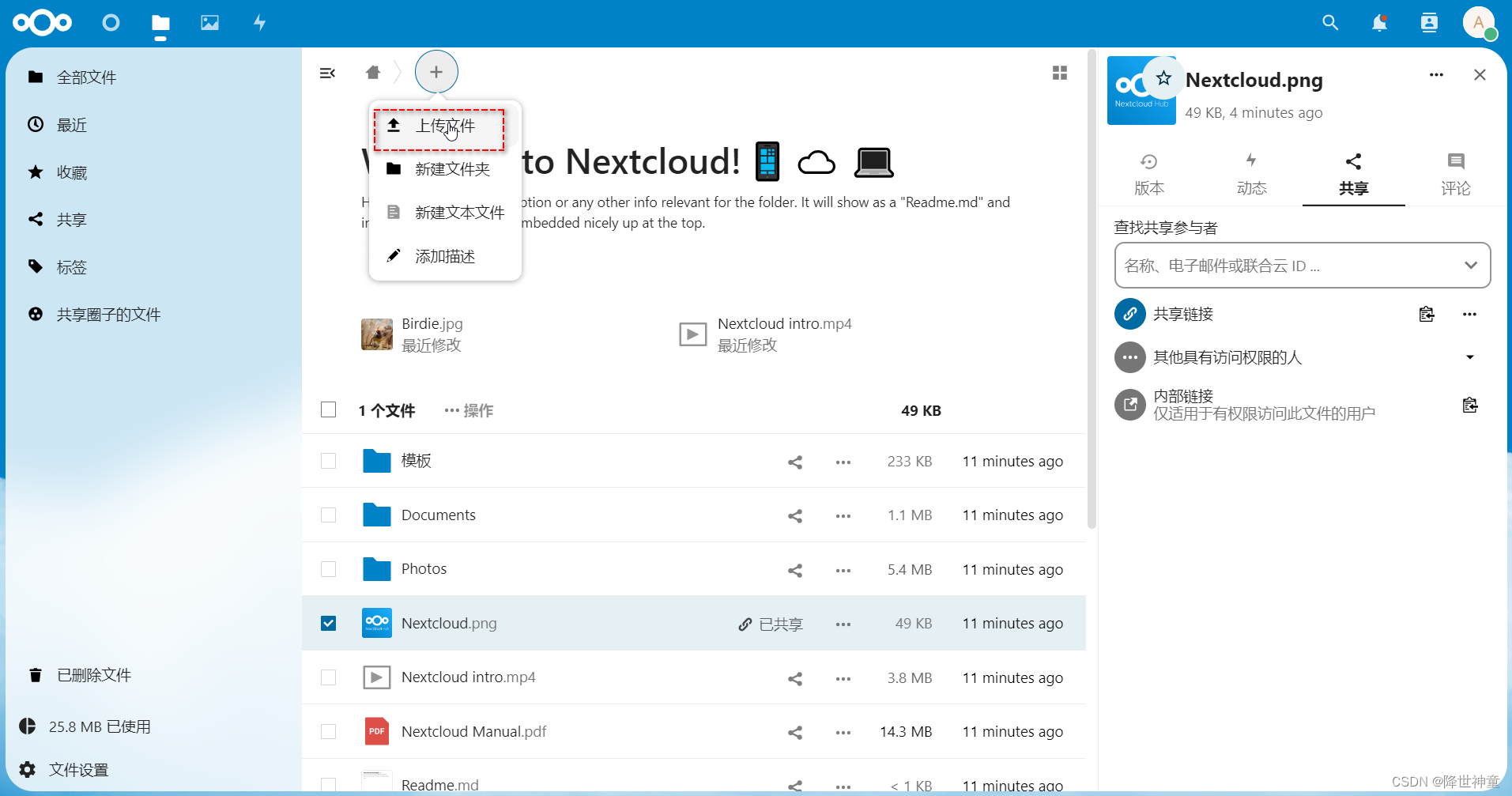Click the file list vertical scrollbar
Image resolution: width=1512 pixels, height=796 pixels.
pyautogui.click(x=1092, y=289)
